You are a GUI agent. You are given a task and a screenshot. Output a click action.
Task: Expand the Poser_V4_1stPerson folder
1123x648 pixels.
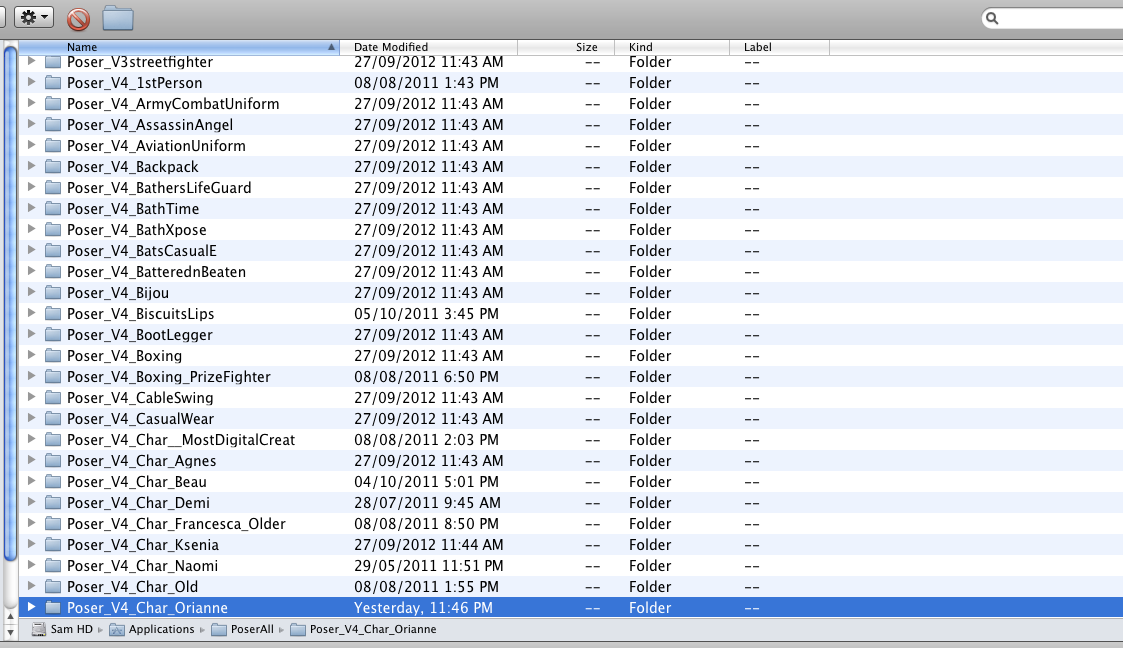(x=32, y=82)
